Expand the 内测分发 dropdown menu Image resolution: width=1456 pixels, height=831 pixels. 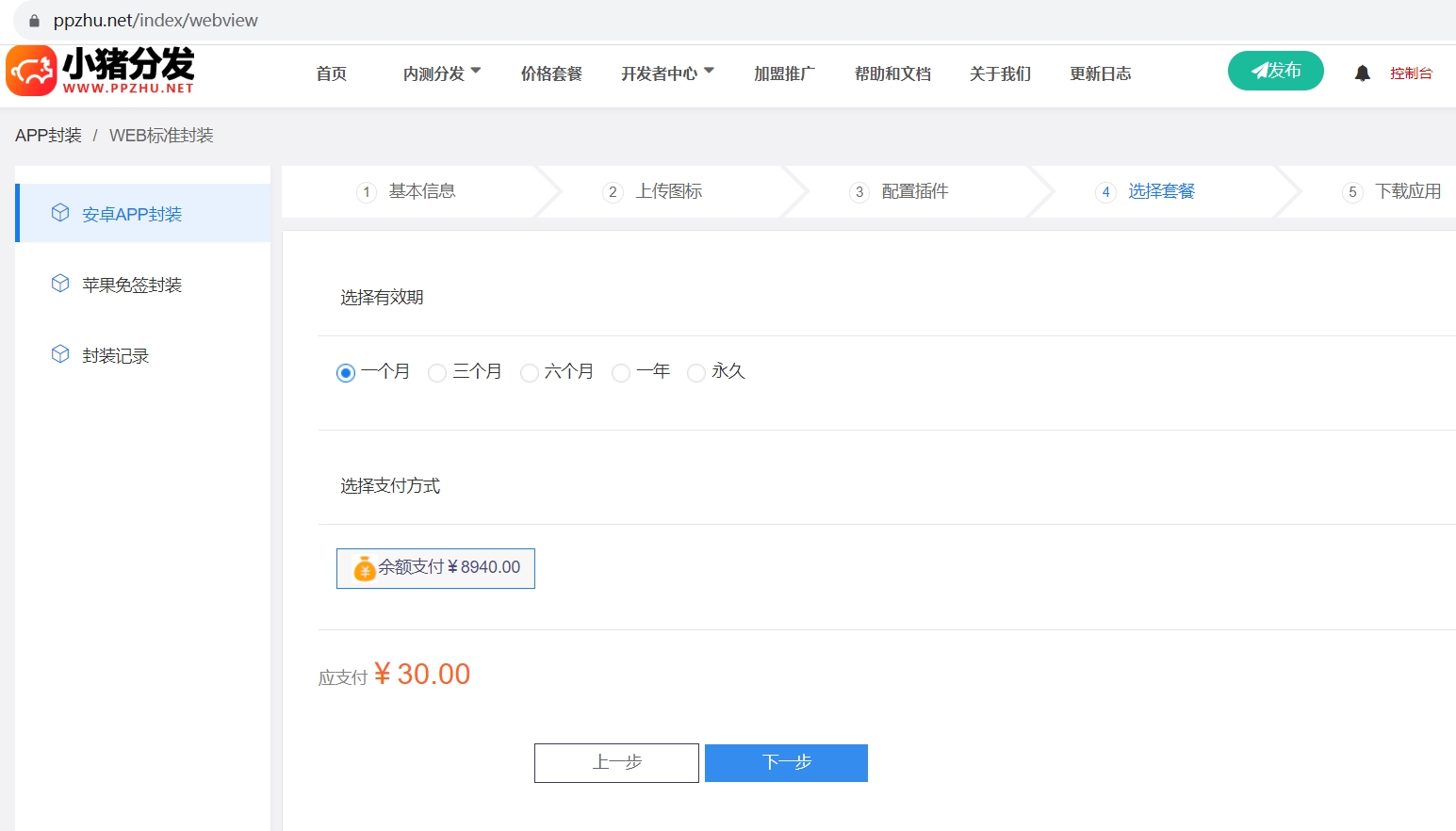441,73
